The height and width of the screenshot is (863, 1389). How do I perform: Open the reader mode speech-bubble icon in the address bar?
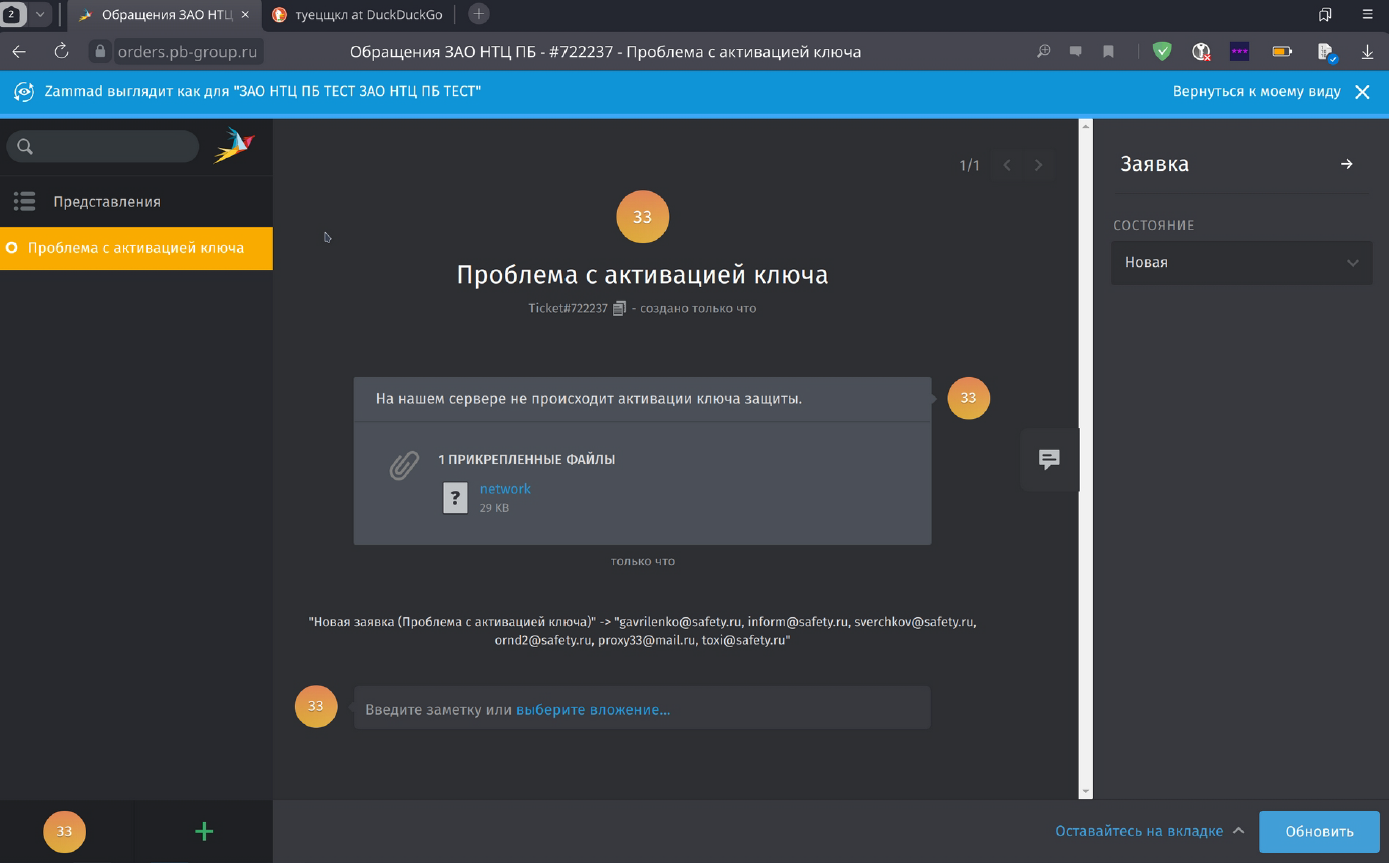pos(1076,52)
